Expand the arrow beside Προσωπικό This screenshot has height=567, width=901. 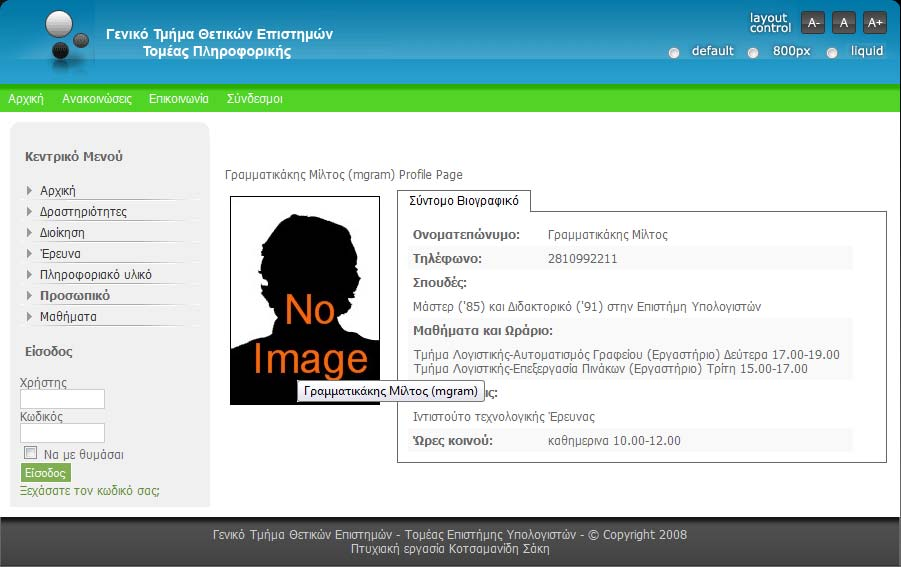29,295
